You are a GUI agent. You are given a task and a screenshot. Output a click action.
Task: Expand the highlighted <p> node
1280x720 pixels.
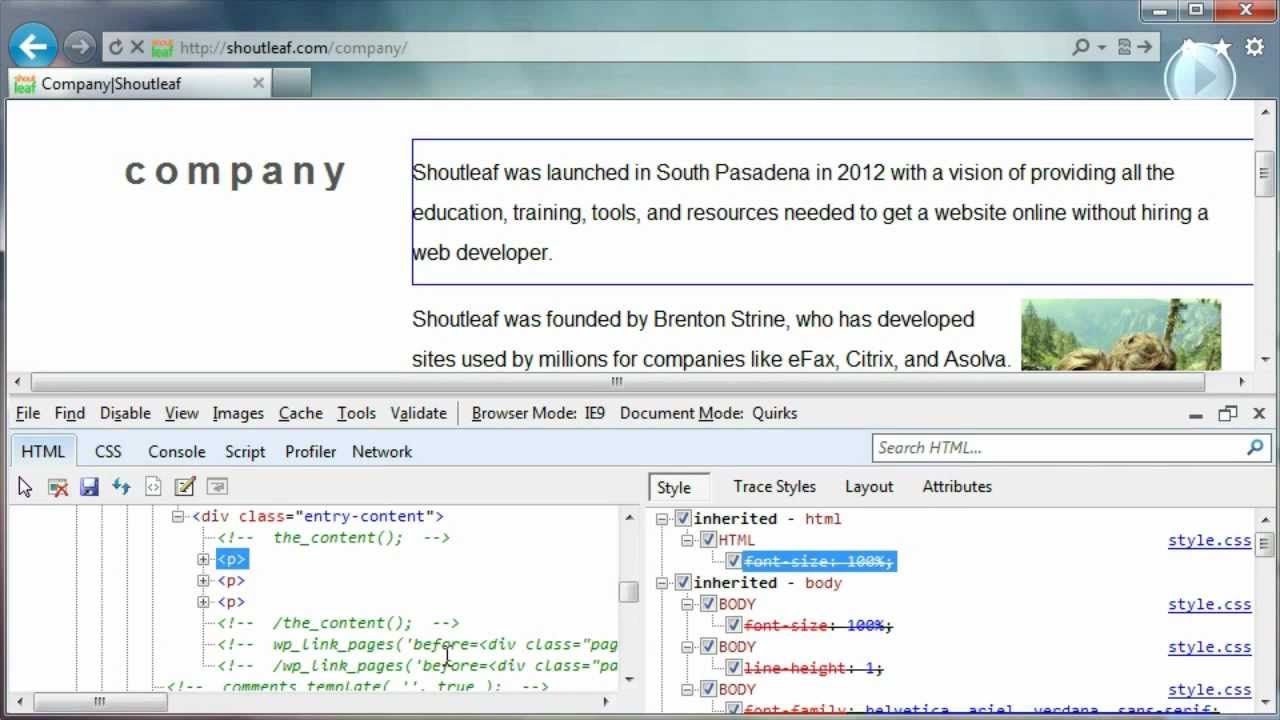[203, 559]
